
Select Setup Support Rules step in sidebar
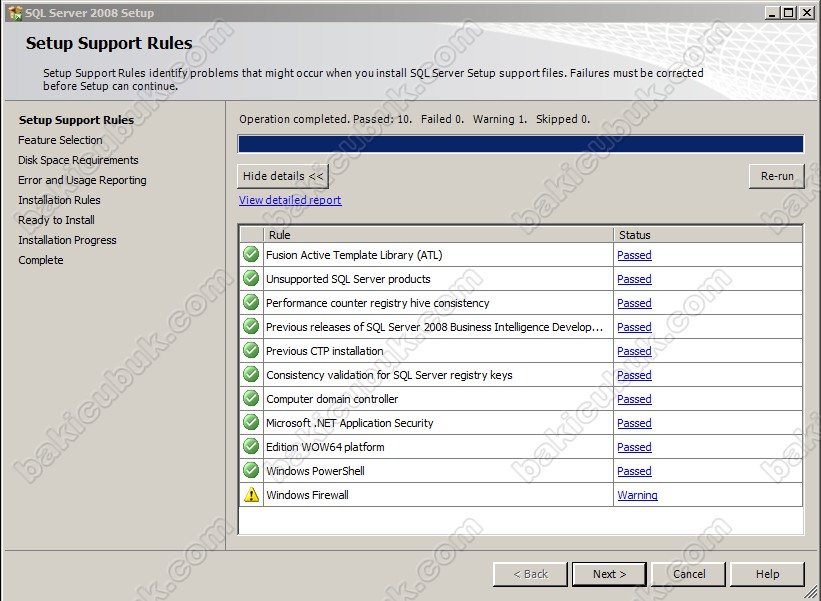76,120
